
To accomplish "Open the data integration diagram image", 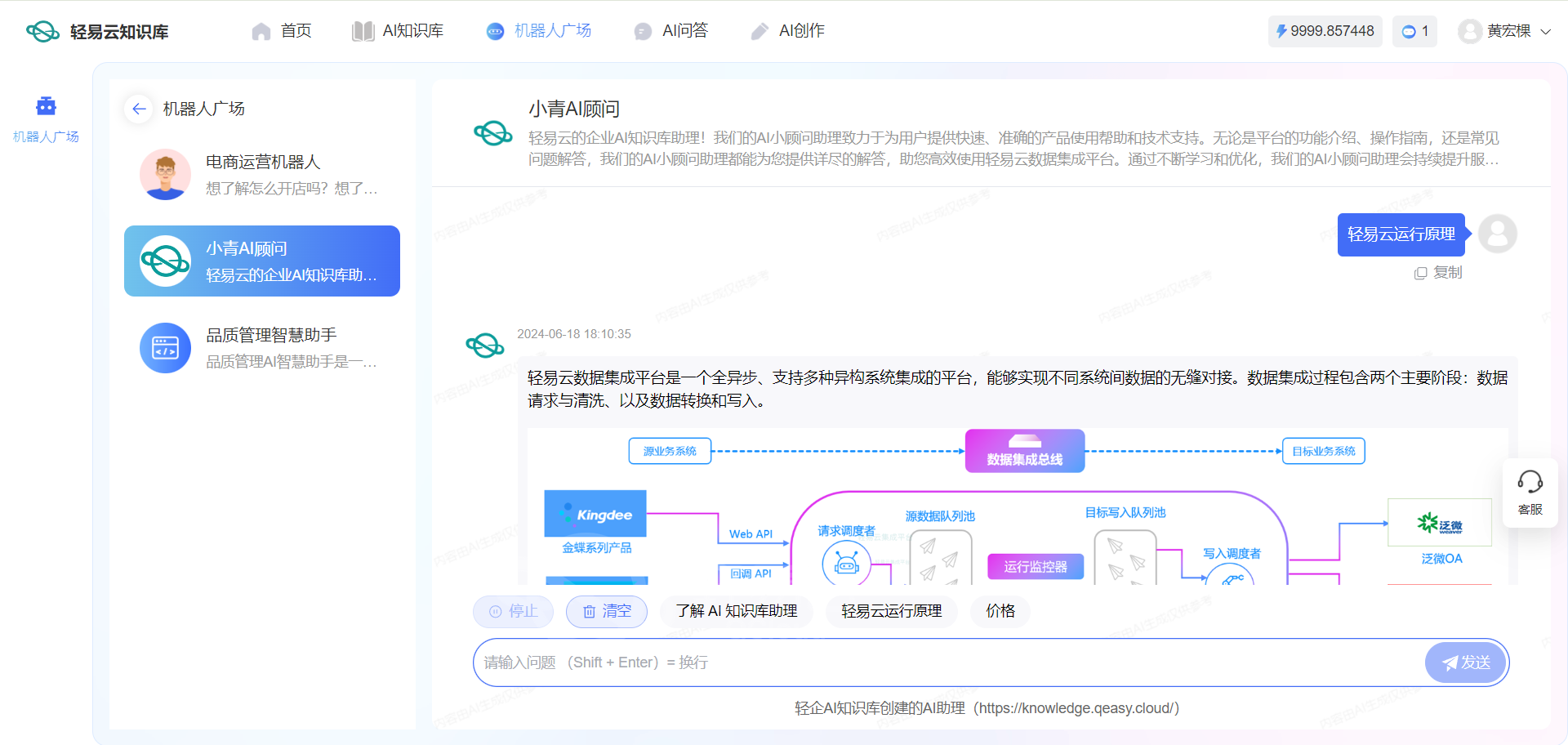I will pyautogui.click(x=1018, y=506).
